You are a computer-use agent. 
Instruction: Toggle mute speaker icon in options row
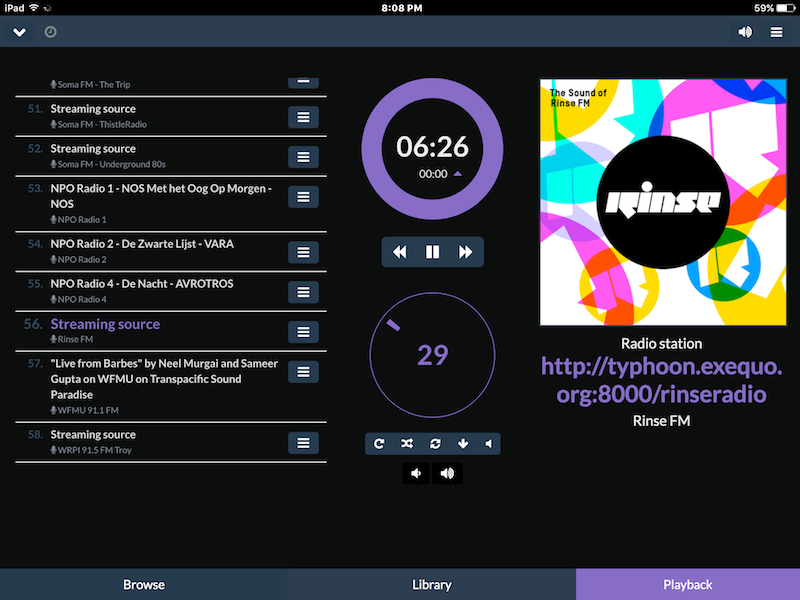point(489,443)
